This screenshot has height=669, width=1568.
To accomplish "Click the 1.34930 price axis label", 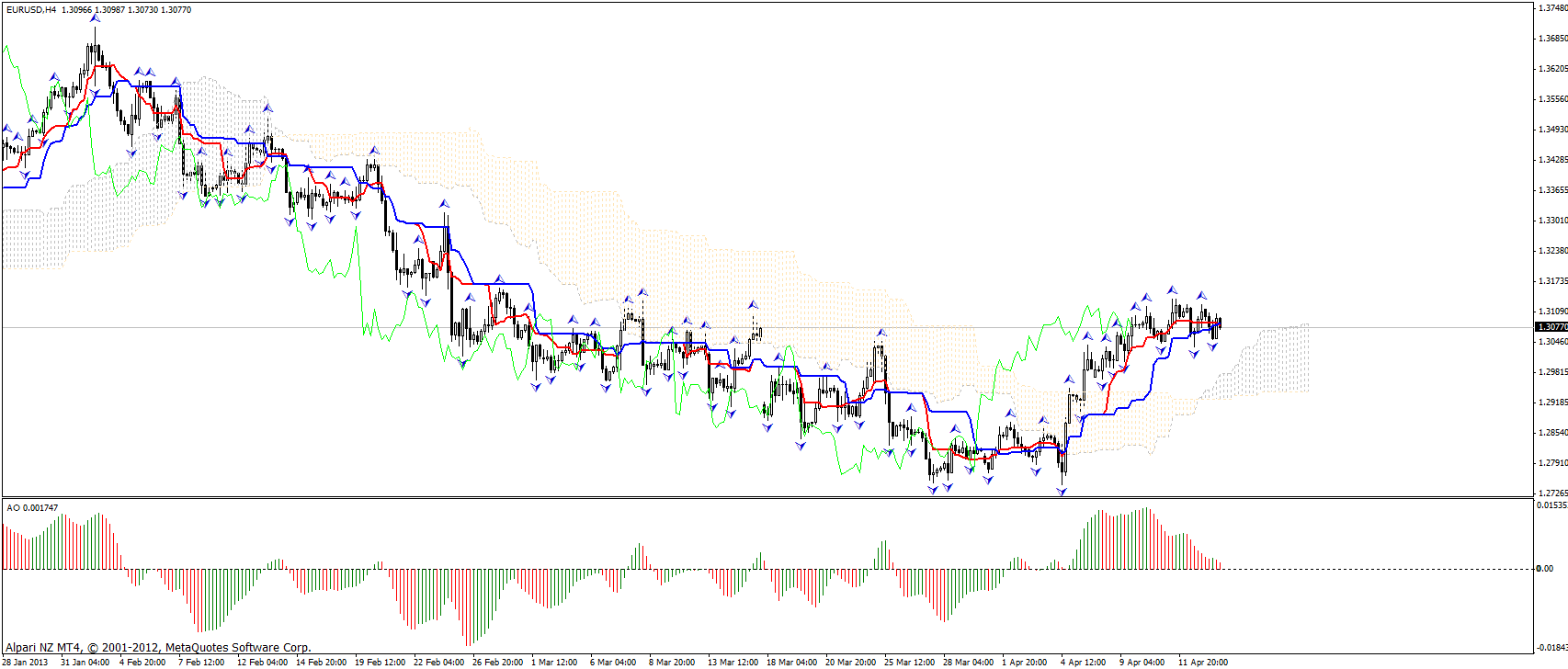I will click(1551, 130).
